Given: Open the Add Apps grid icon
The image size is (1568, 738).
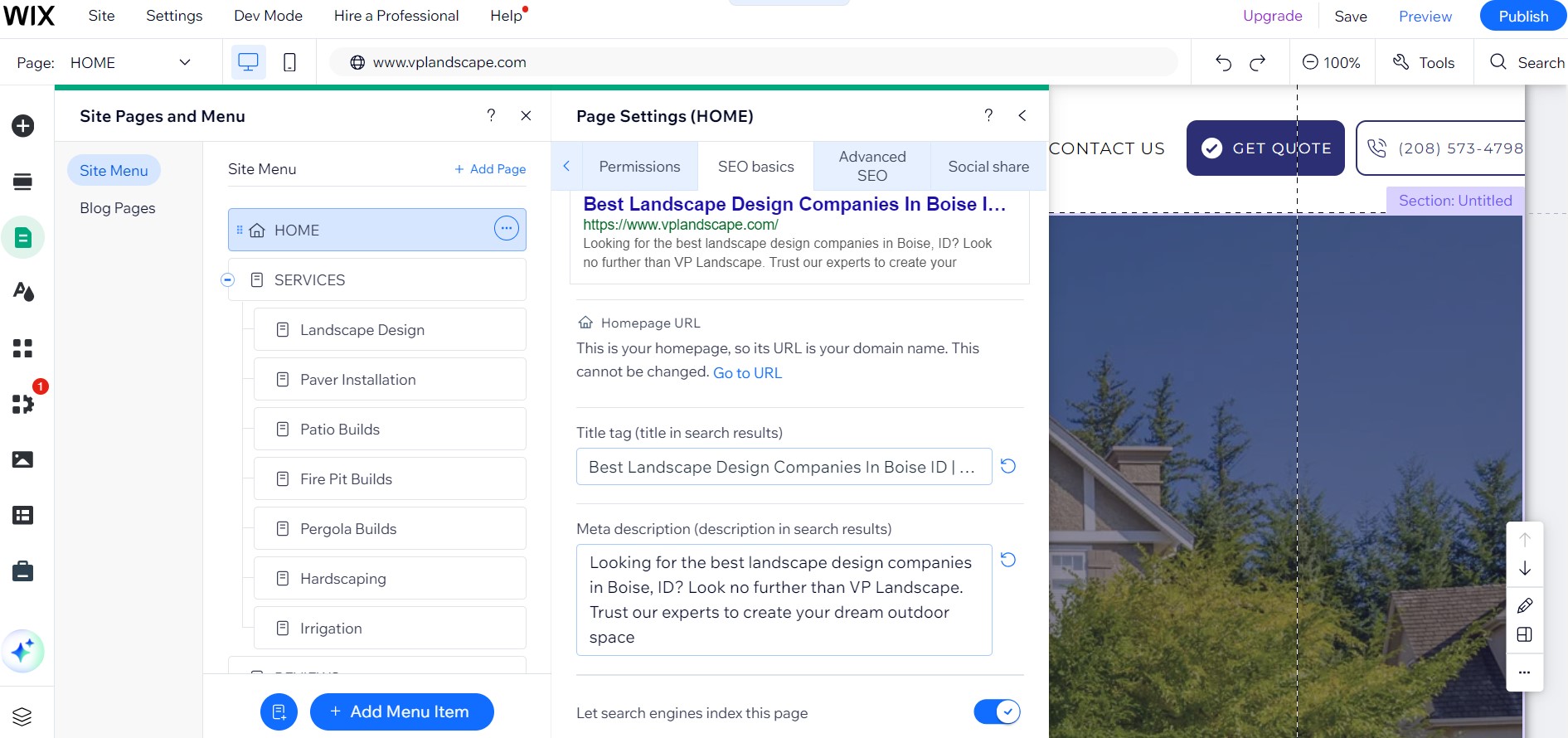Looking at the screenshot, I should 23,348.
